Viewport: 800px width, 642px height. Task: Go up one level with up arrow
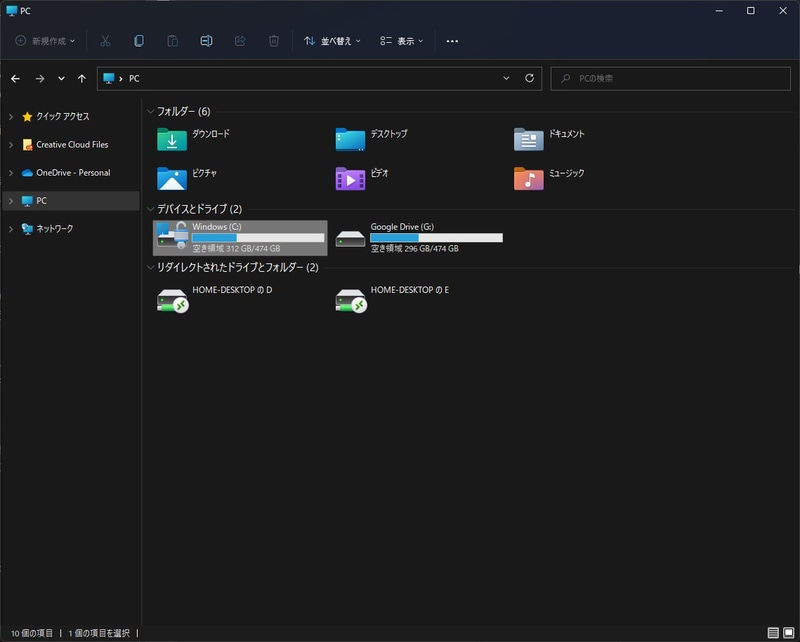pyautogui.click(x=82, y=79)
